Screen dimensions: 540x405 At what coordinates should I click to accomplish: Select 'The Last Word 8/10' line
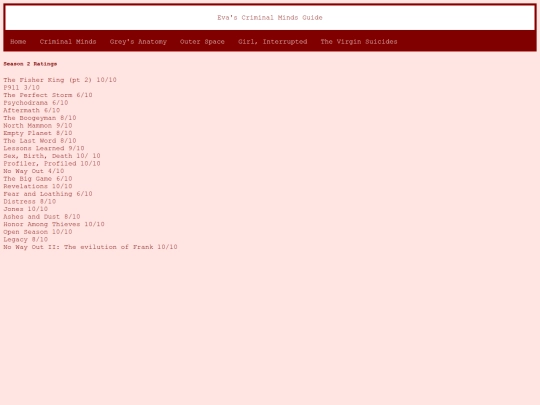click(40, 141)
